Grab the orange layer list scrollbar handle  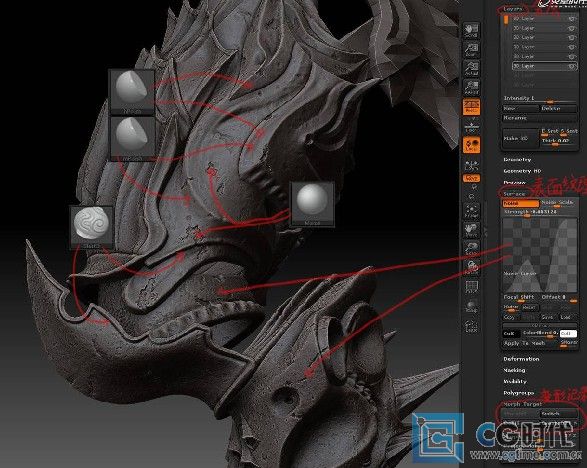pyautogui.click(x=506, y=20)
